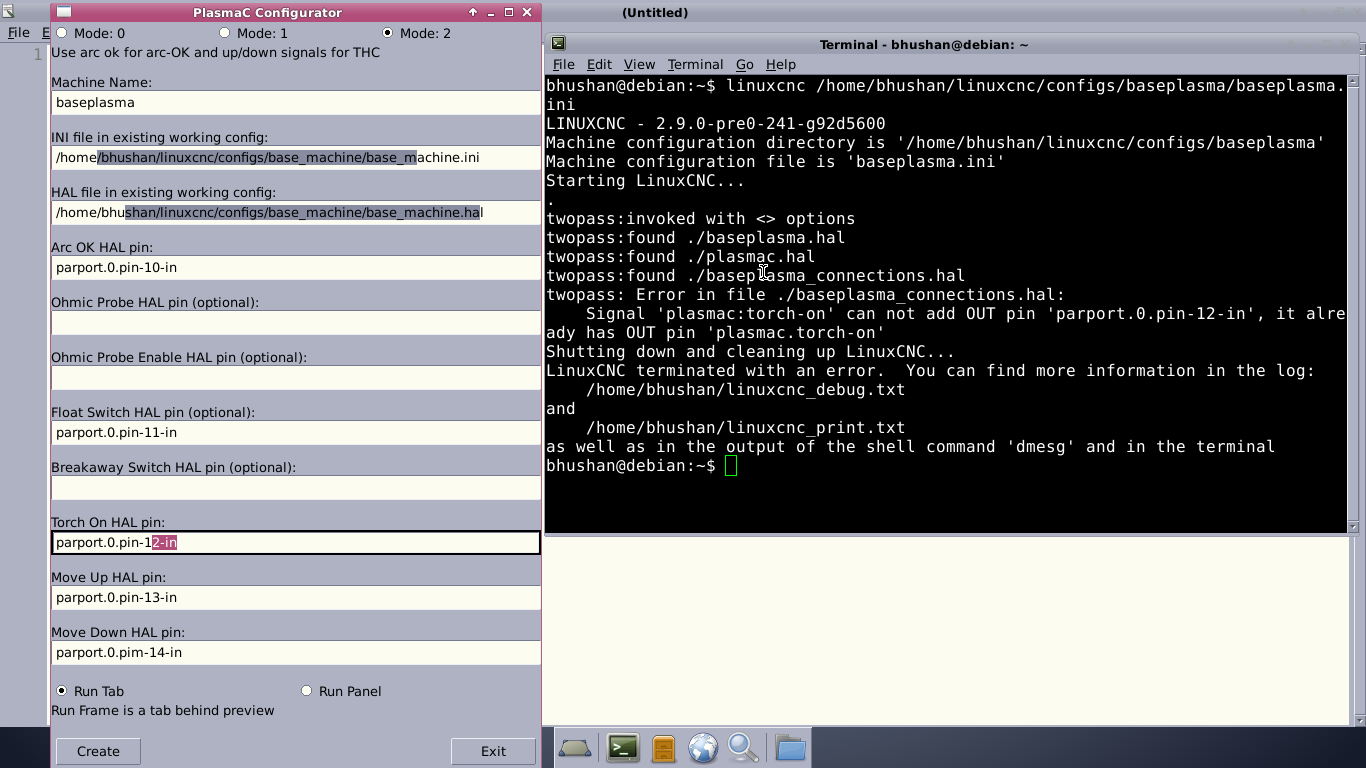Click the Untitled editor window icon
Viewport: 1366px width, 768px height.
(x=7, y=12)
